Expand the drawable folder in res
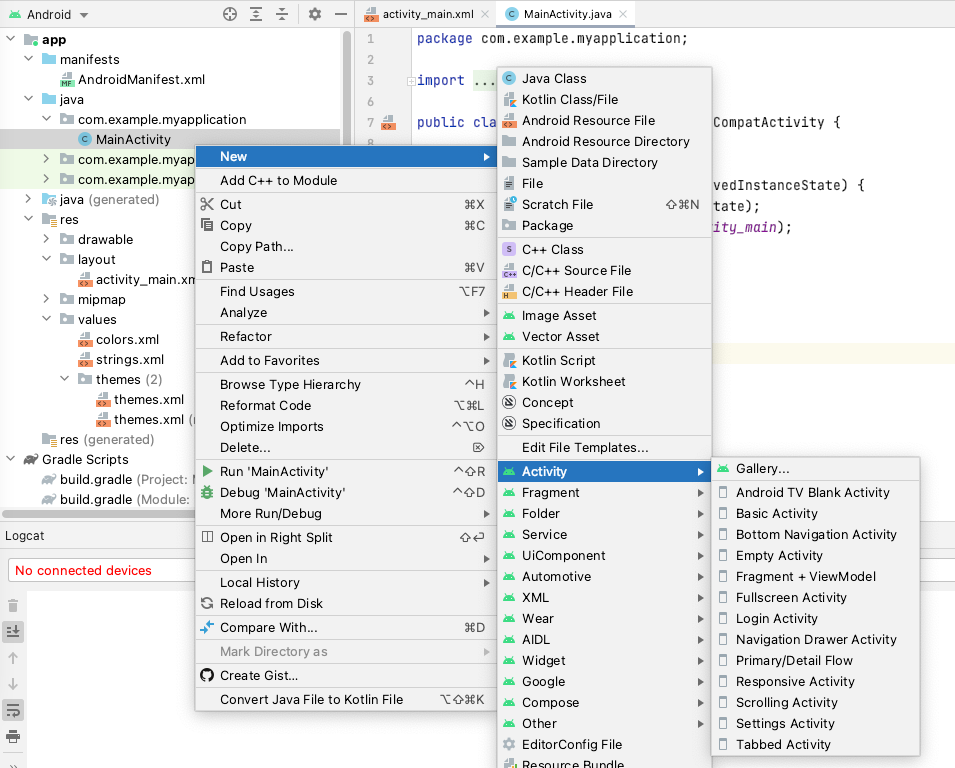The width and height of the screenshot is (955, 768). (46, 240)
